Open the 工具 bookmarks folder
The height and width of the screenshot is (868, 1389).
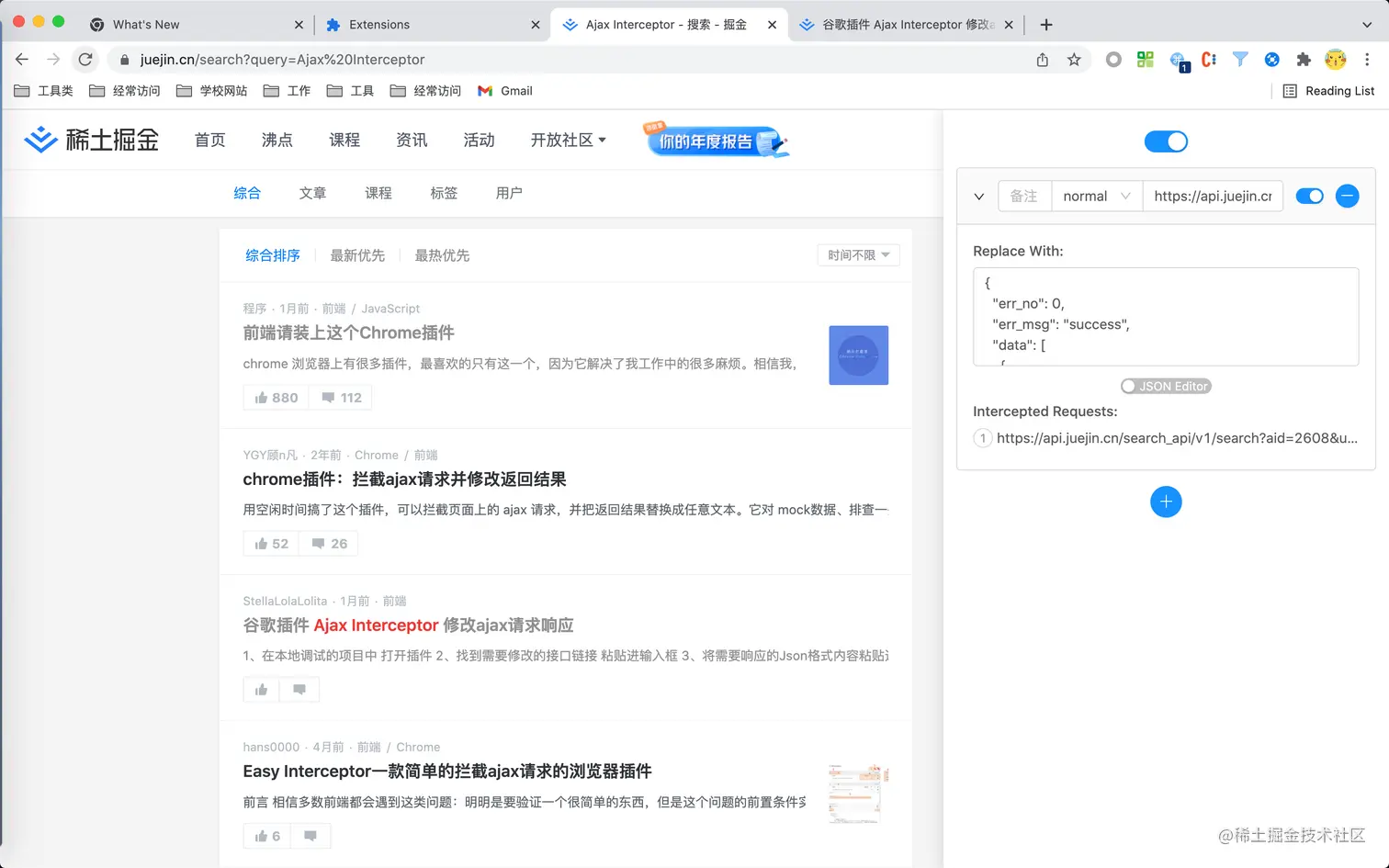tap(350, 91)
